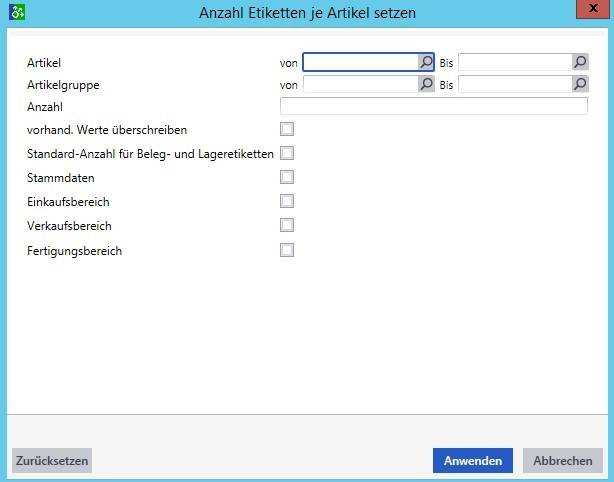Select the Artikelgruppe 'von' input field

[x=360, y=85]
